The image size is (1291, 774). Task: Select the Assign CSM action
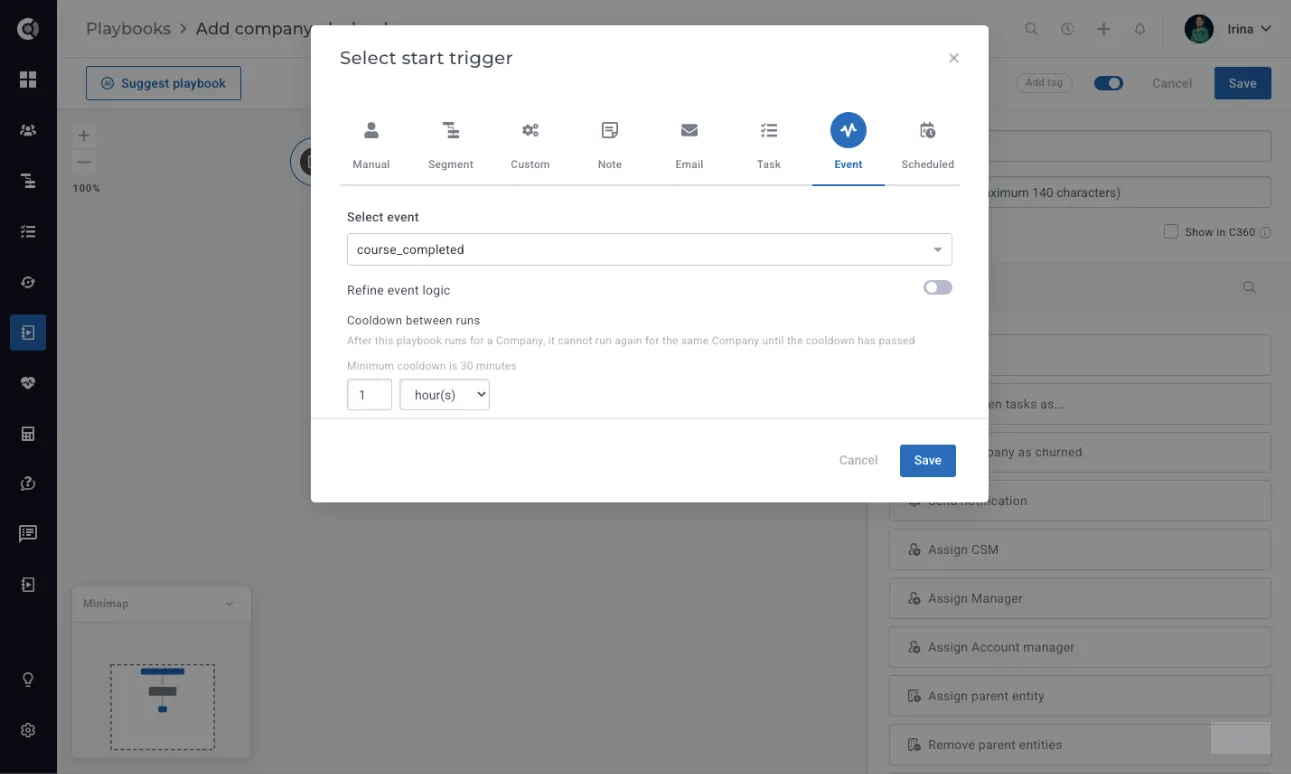pos(1080,549)
